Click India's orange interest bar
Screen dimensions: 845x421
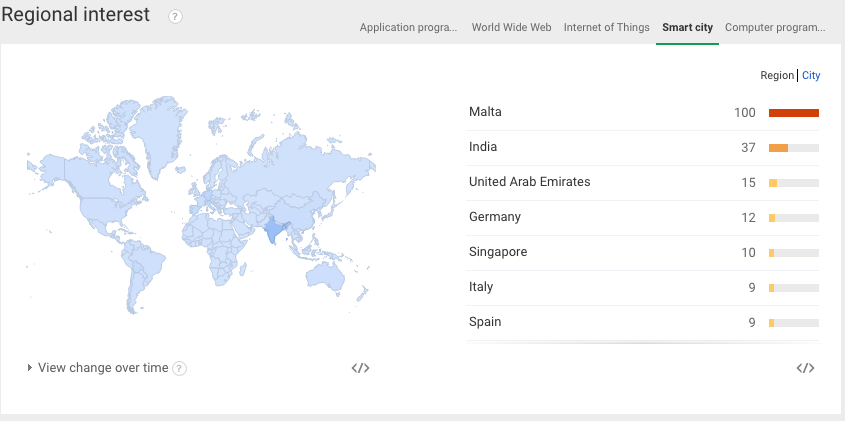pos(778,148)
